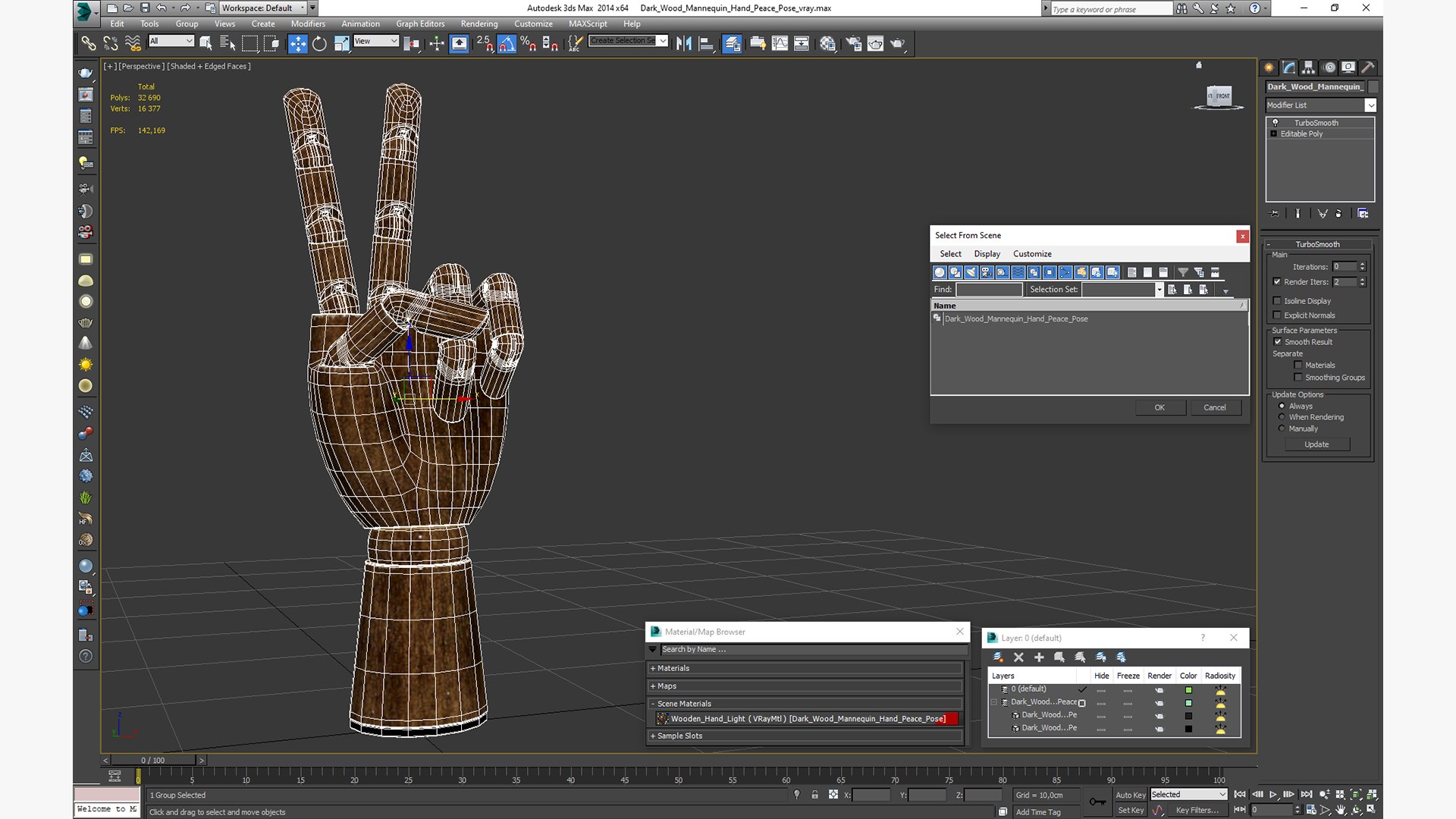This screenshot has height=819, width=1456.
Task: Open the Render Setup teapot icon
Action: tap(854, 43)
